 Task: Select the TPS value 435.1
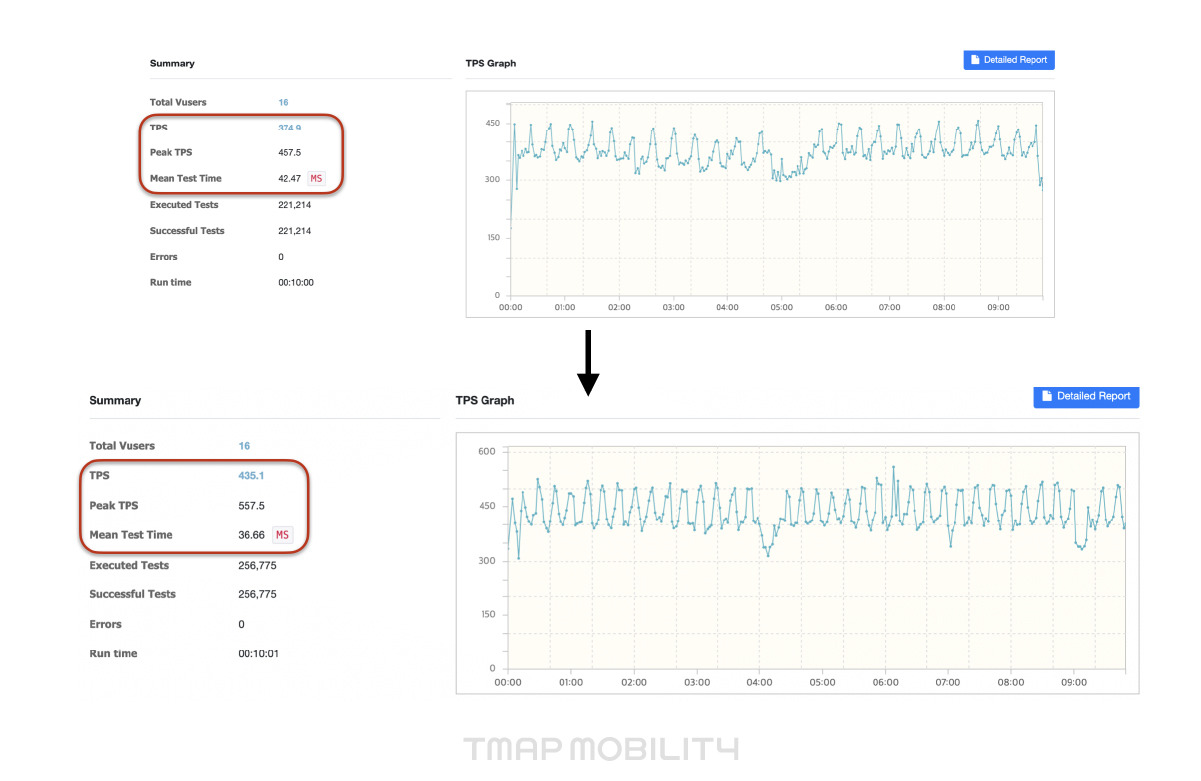250,476
